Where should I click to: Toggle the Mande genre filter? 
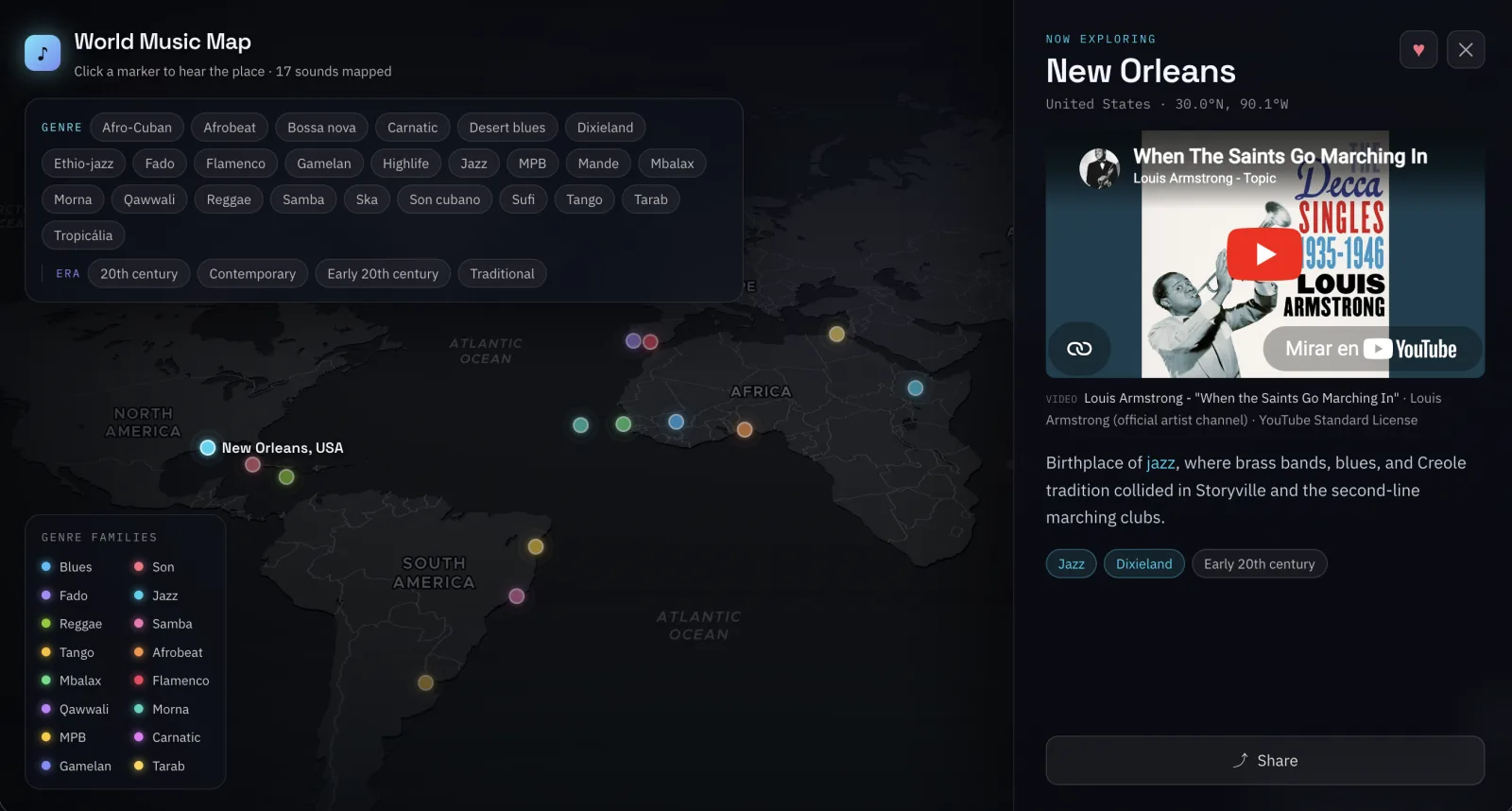point(598,164)
